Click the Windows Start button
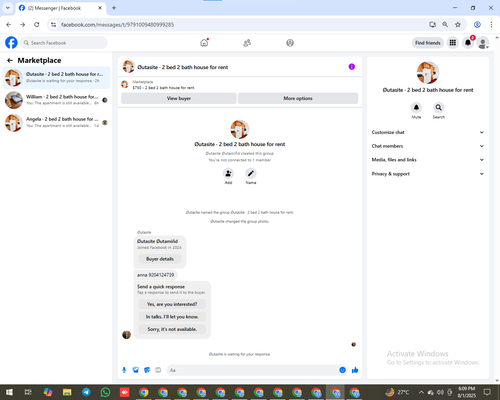The width and height of the screenshot is (500, 400). click(x=9, y=392)
